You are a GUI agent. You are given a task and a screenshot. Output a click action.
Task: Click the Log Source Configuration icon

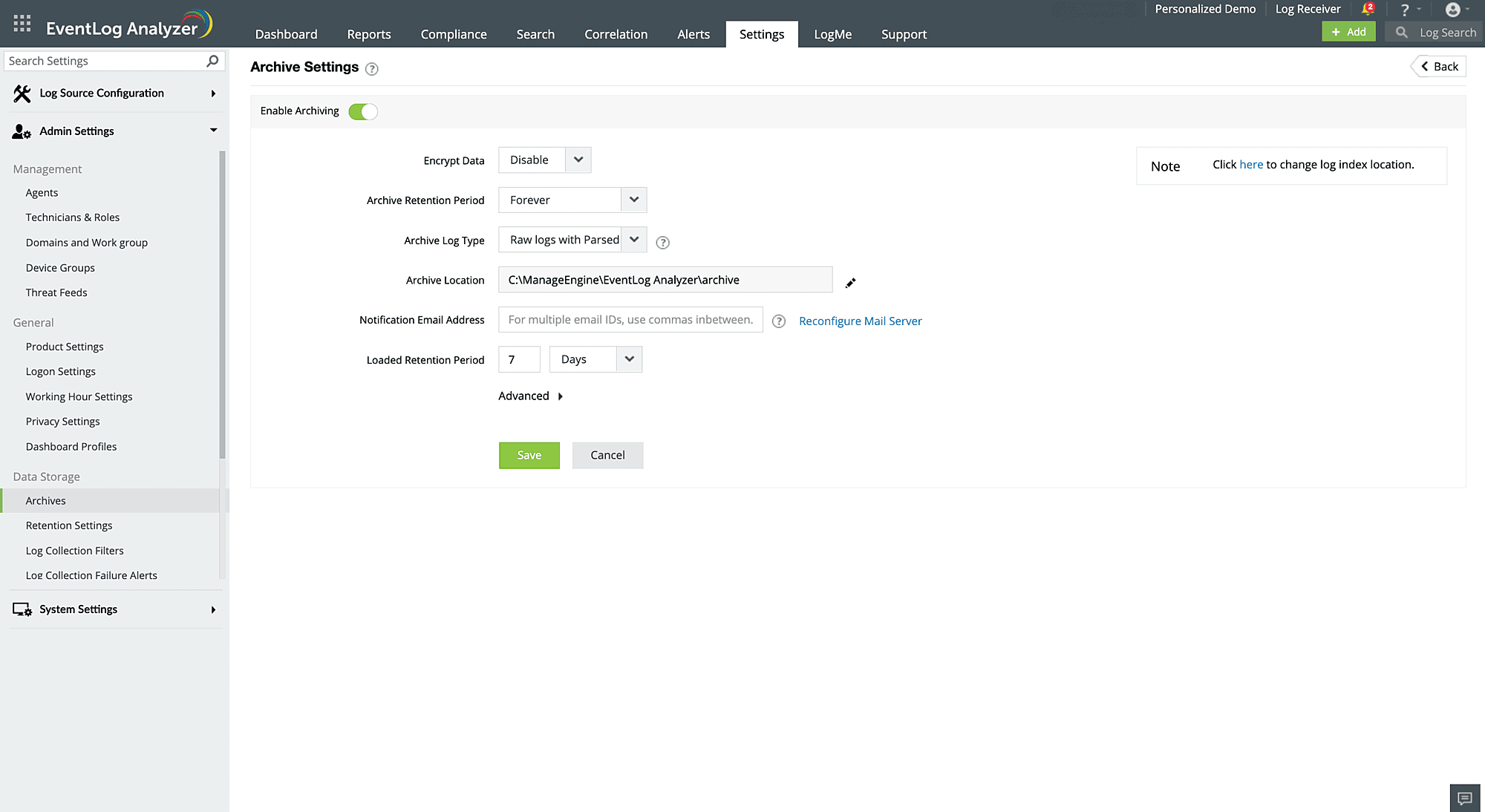[22, 93]
